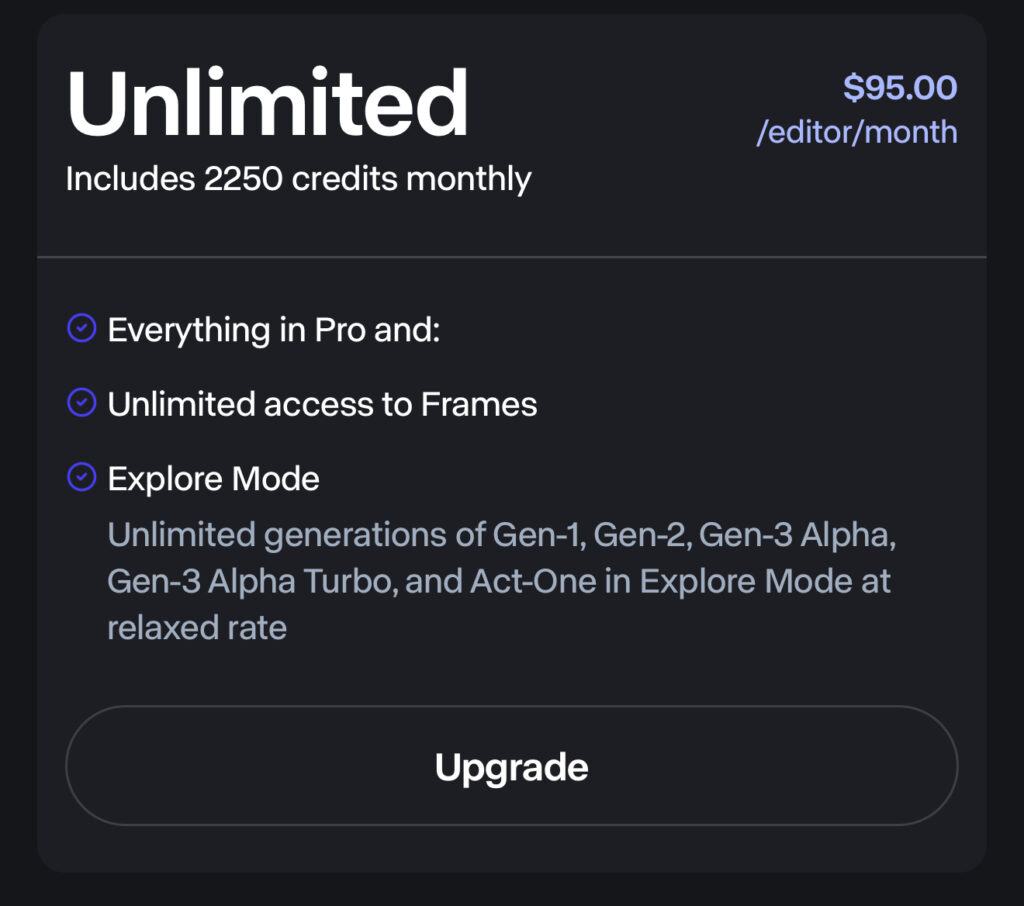The image size is (1024, 906).
Task: Click the word Frames in the feature list
Action: (478, 404)
